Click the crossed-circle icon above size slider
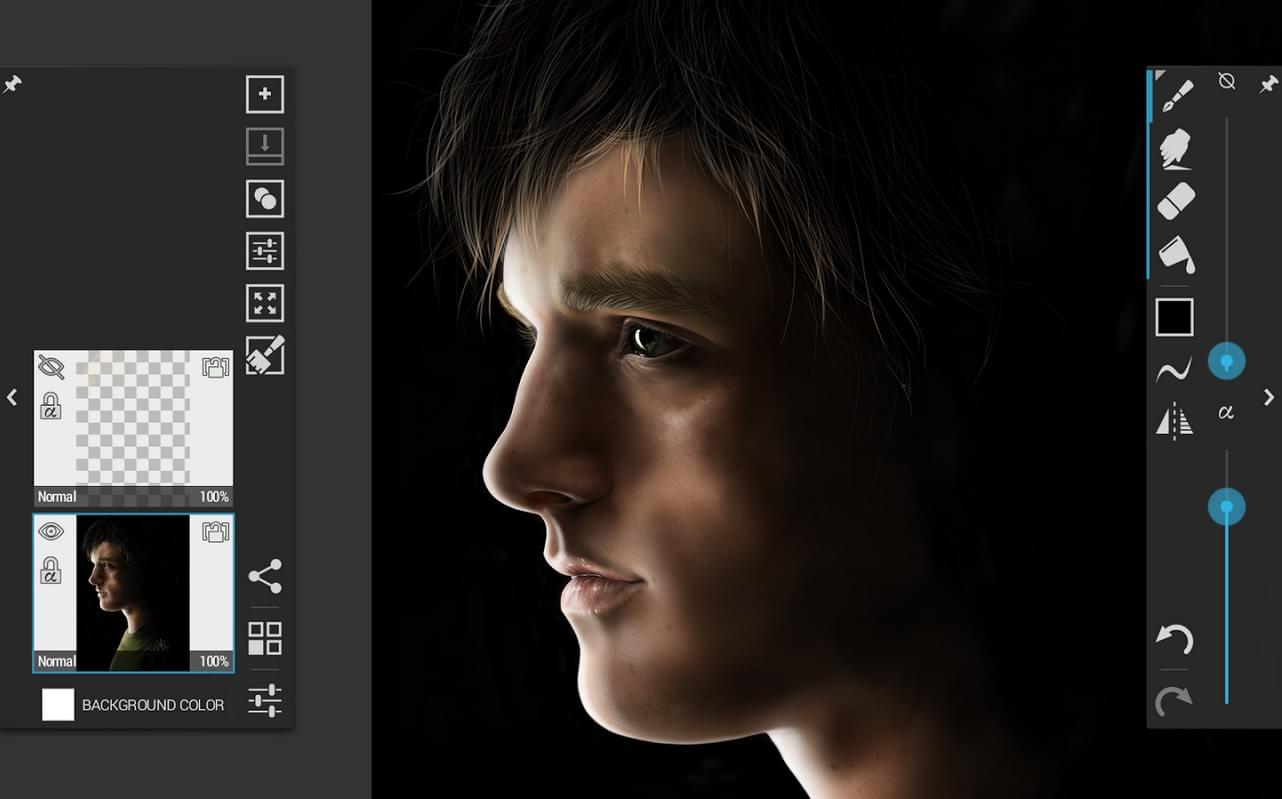 click(1227, 81)
